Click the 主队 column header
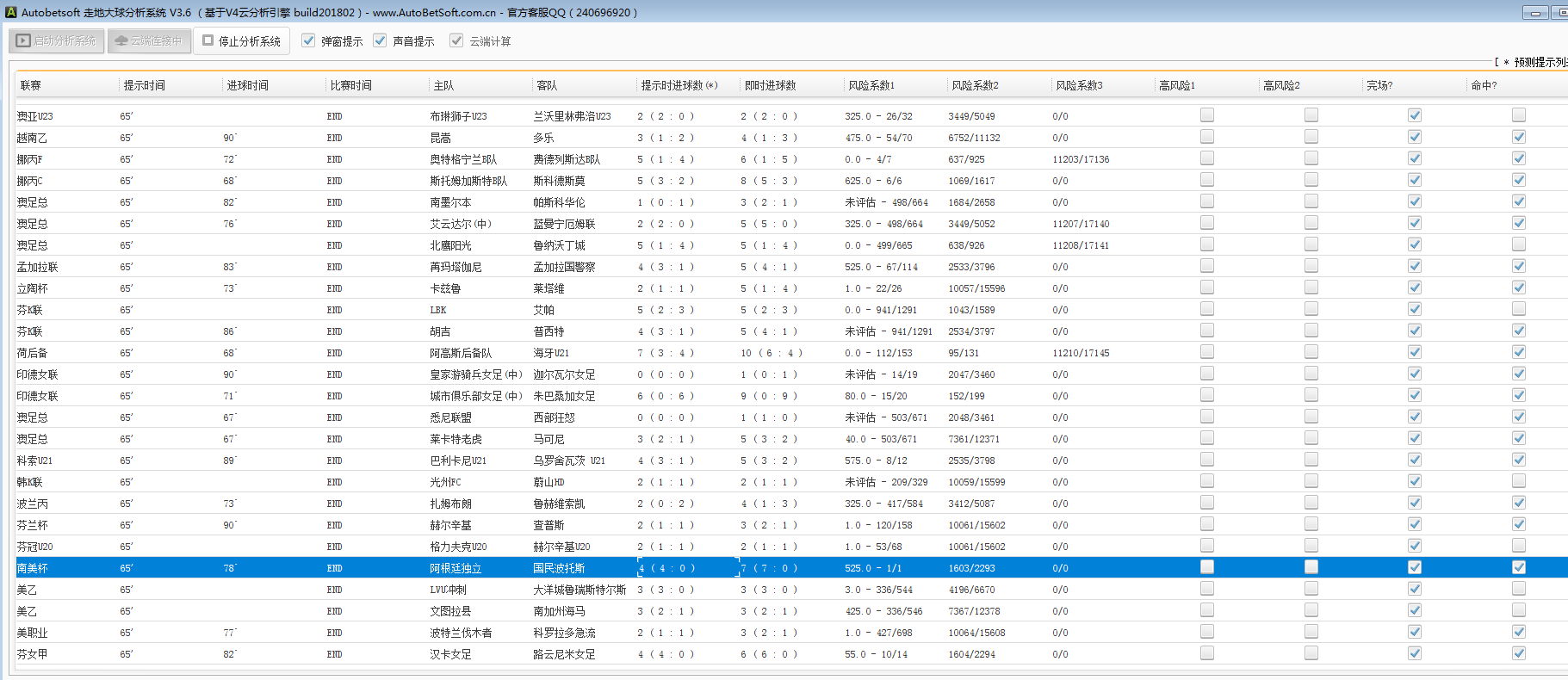 tap(443, 85)
